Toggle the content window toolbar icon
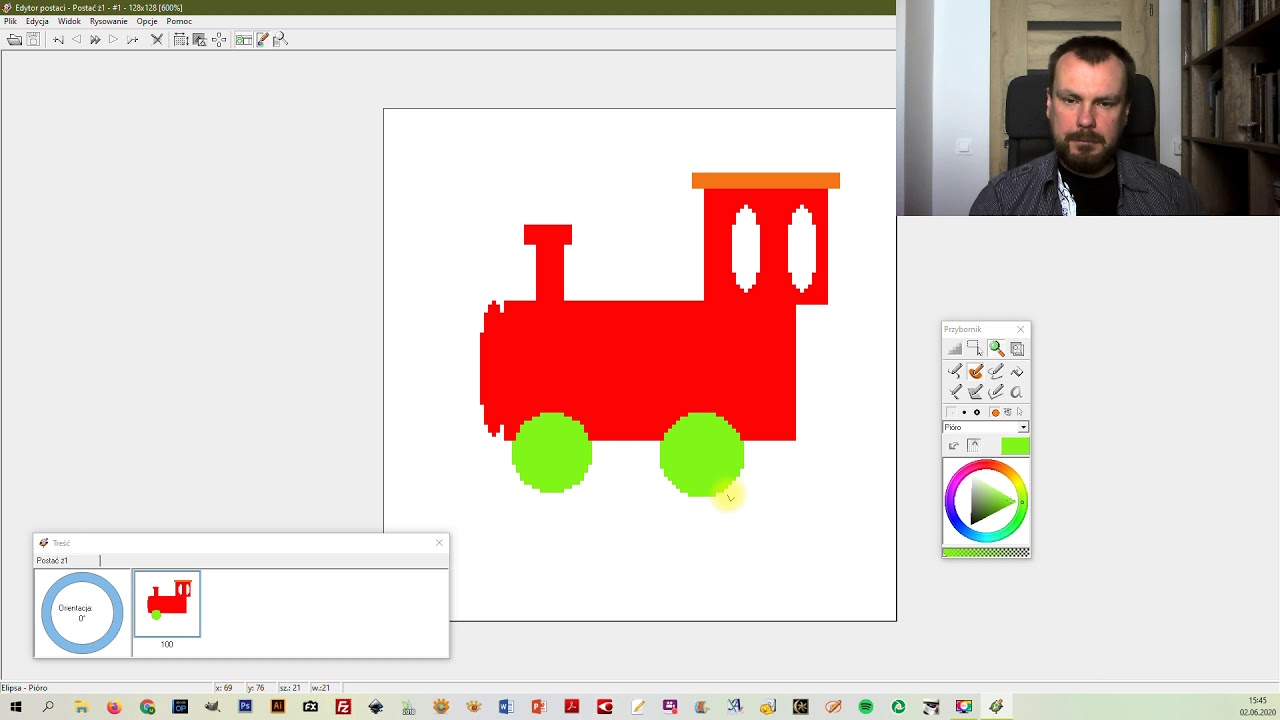 [243, 40]
